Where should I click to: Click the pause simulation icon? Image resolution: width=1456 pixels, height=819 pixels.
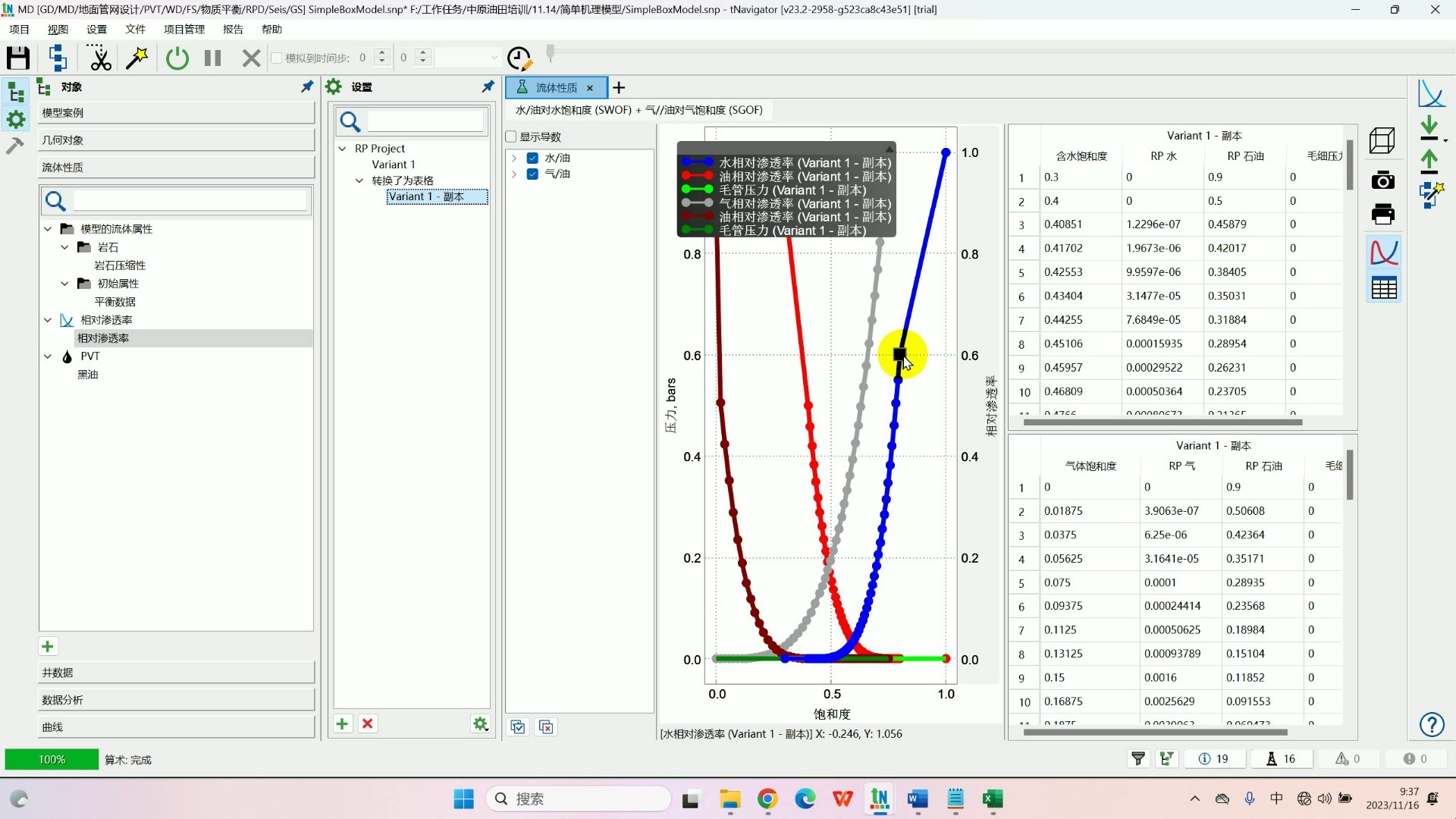click(x=213, y=58)
